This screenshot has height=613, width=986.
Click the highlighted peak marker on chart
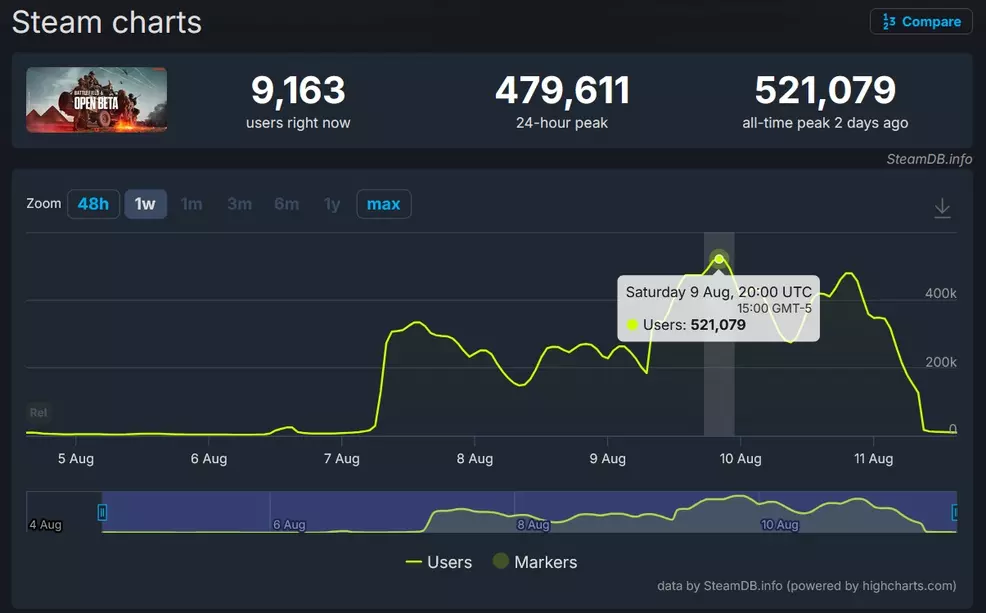click(x=719, y=259)
